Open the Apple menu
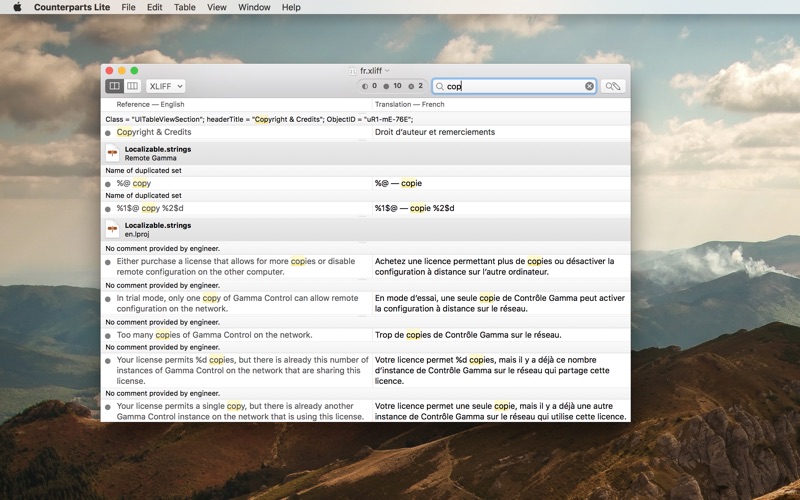This screenshot has height=500, width=800. click(17, 7)
